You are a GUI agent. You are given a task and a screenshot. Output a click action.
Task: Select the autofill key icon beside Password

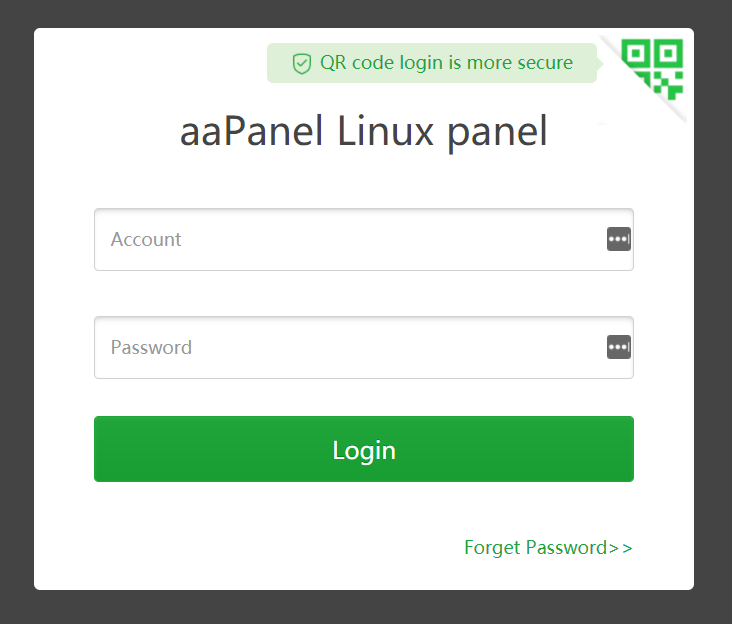[x=619, y=347]
